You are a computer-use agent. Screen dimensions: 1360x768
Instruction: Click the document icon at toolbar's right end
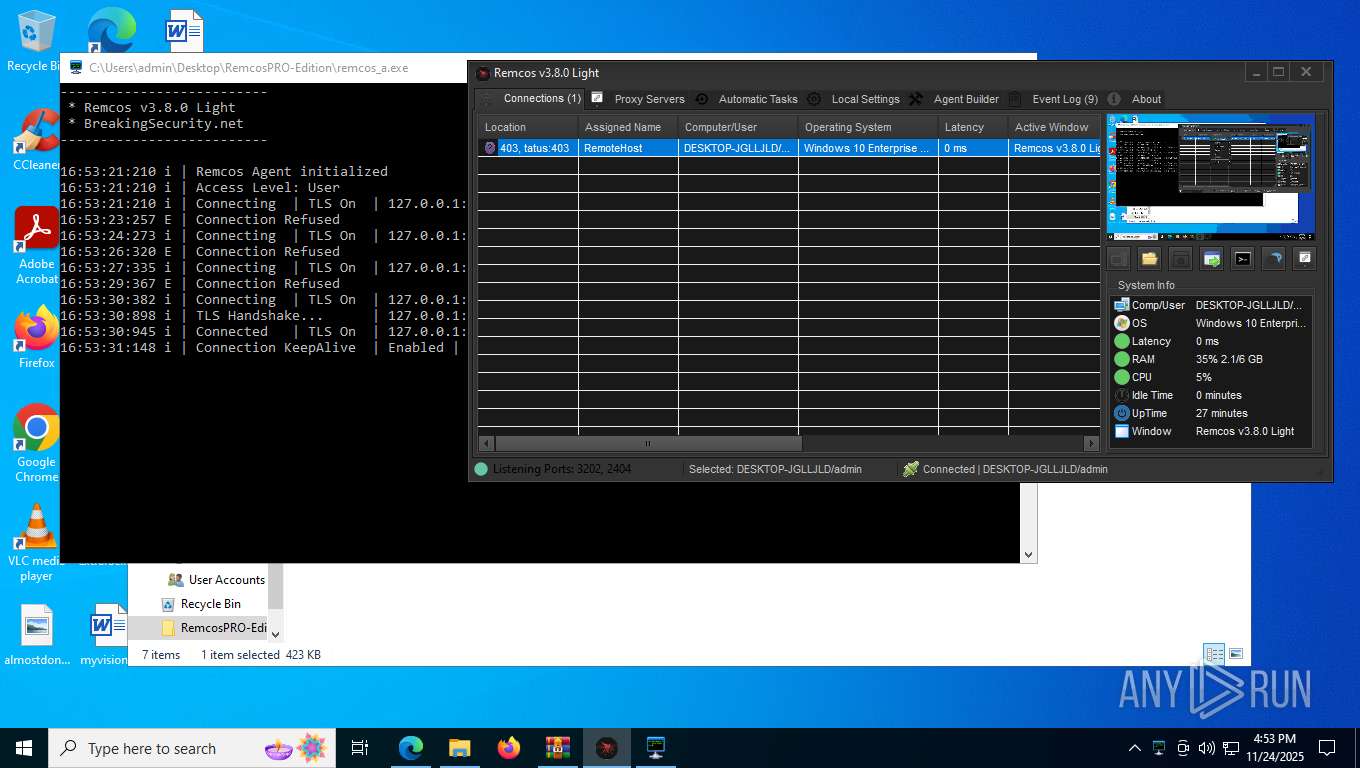[1304, 259]
